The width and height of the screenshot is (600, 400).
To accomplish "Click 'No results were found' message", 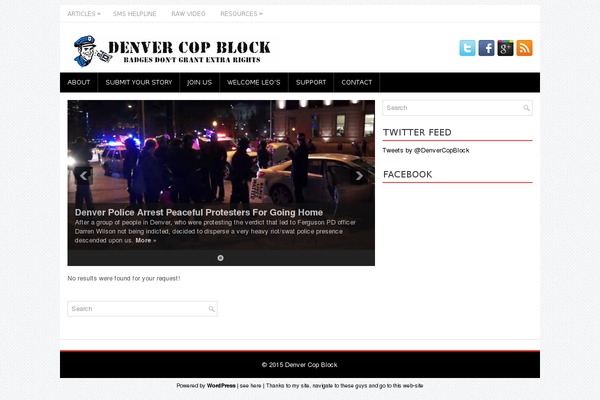I will 124,278.
